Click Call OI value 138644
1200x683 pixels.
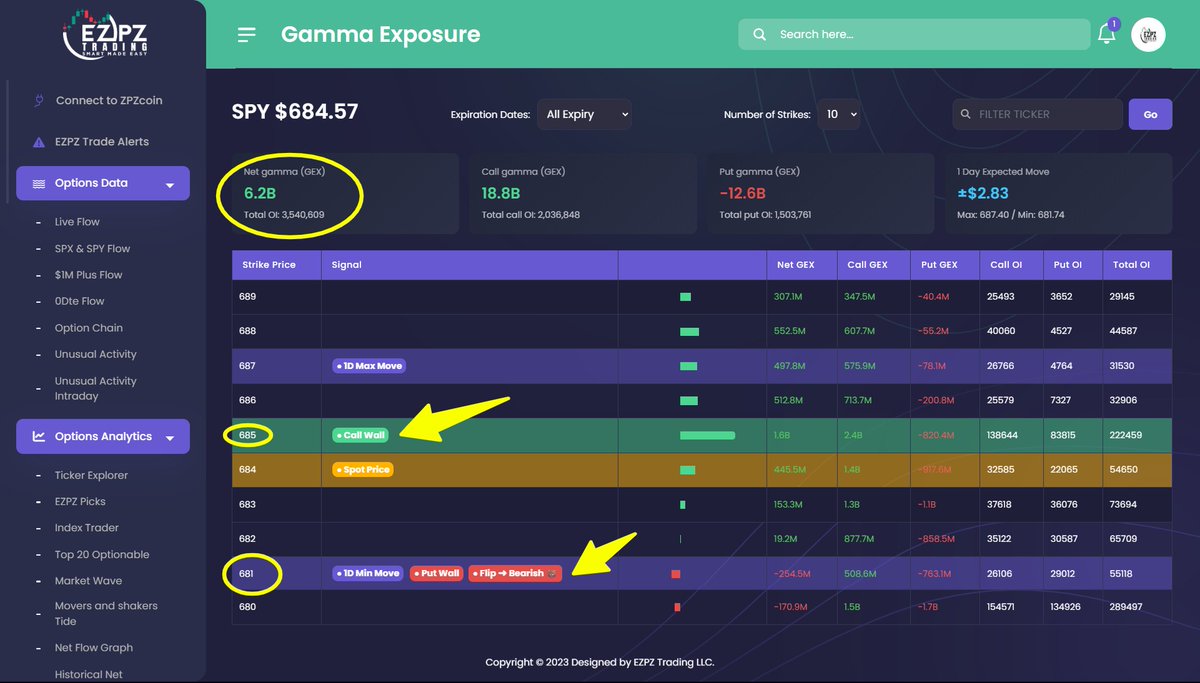[x=1004, y=435]
